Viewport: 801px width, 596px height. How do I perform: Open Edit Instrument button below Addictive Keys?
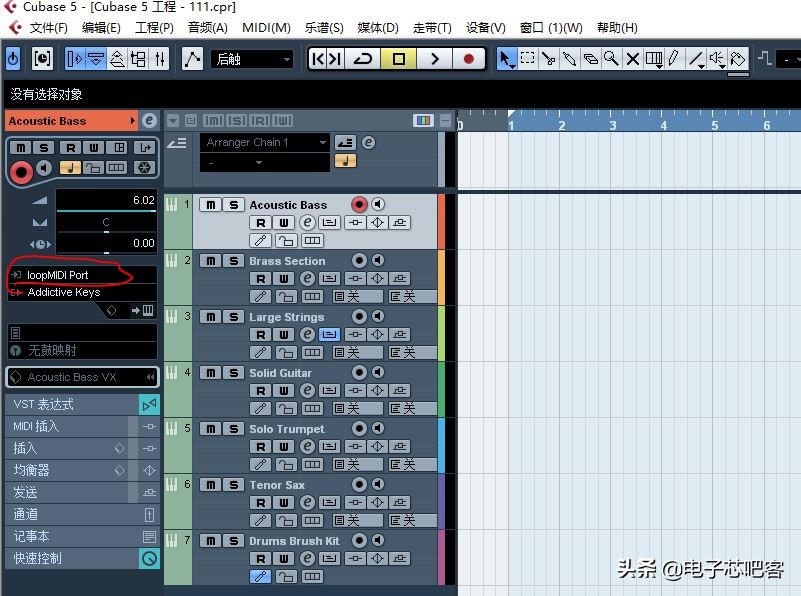(148, 310)
